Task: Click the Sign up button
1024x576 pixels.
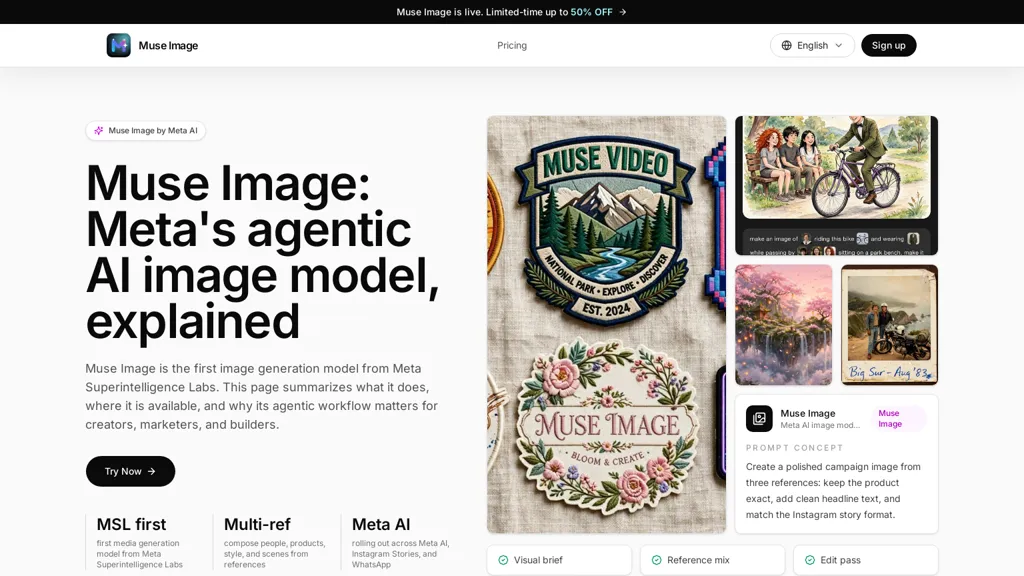Action: coord(888,45)
